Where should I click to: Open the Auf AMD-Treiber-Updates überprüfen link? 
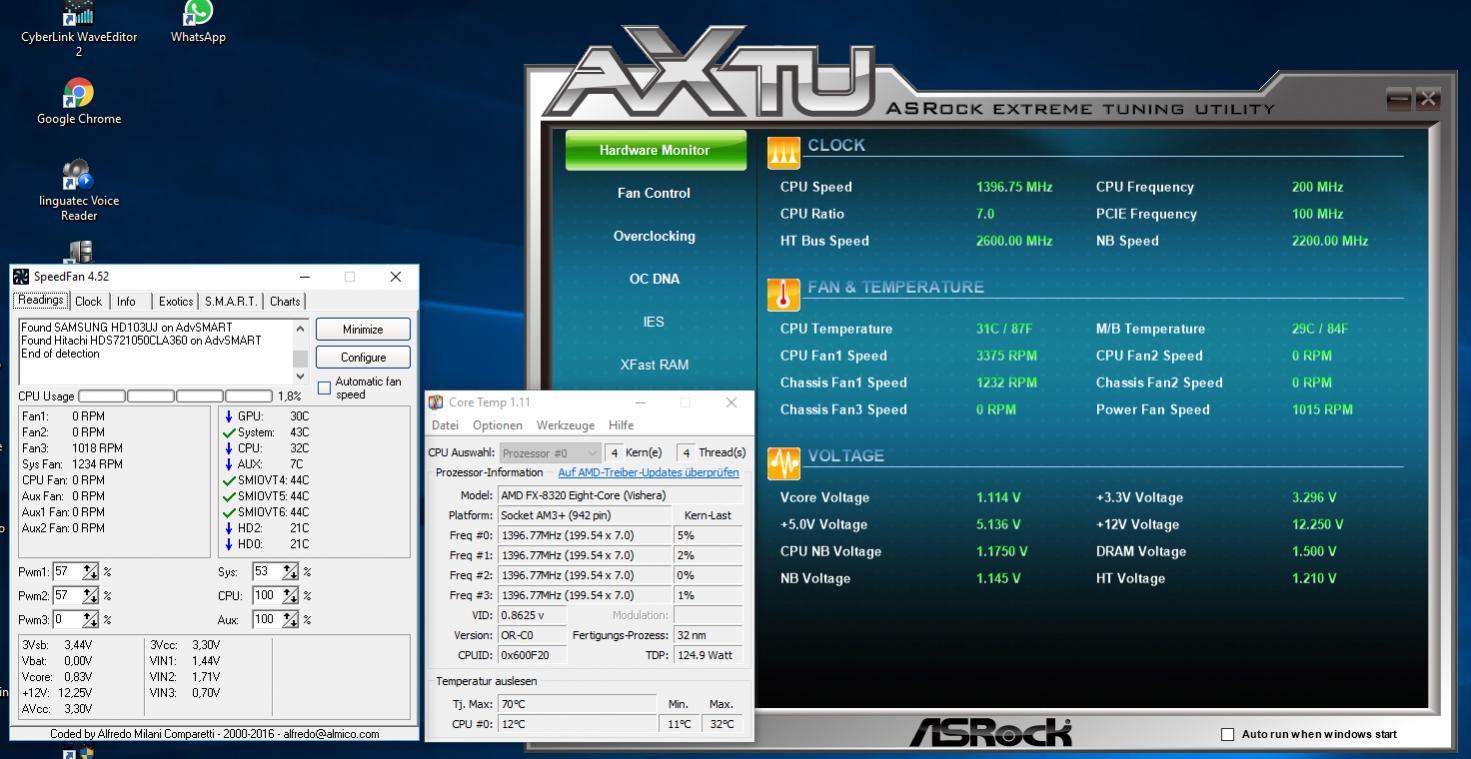648,473
